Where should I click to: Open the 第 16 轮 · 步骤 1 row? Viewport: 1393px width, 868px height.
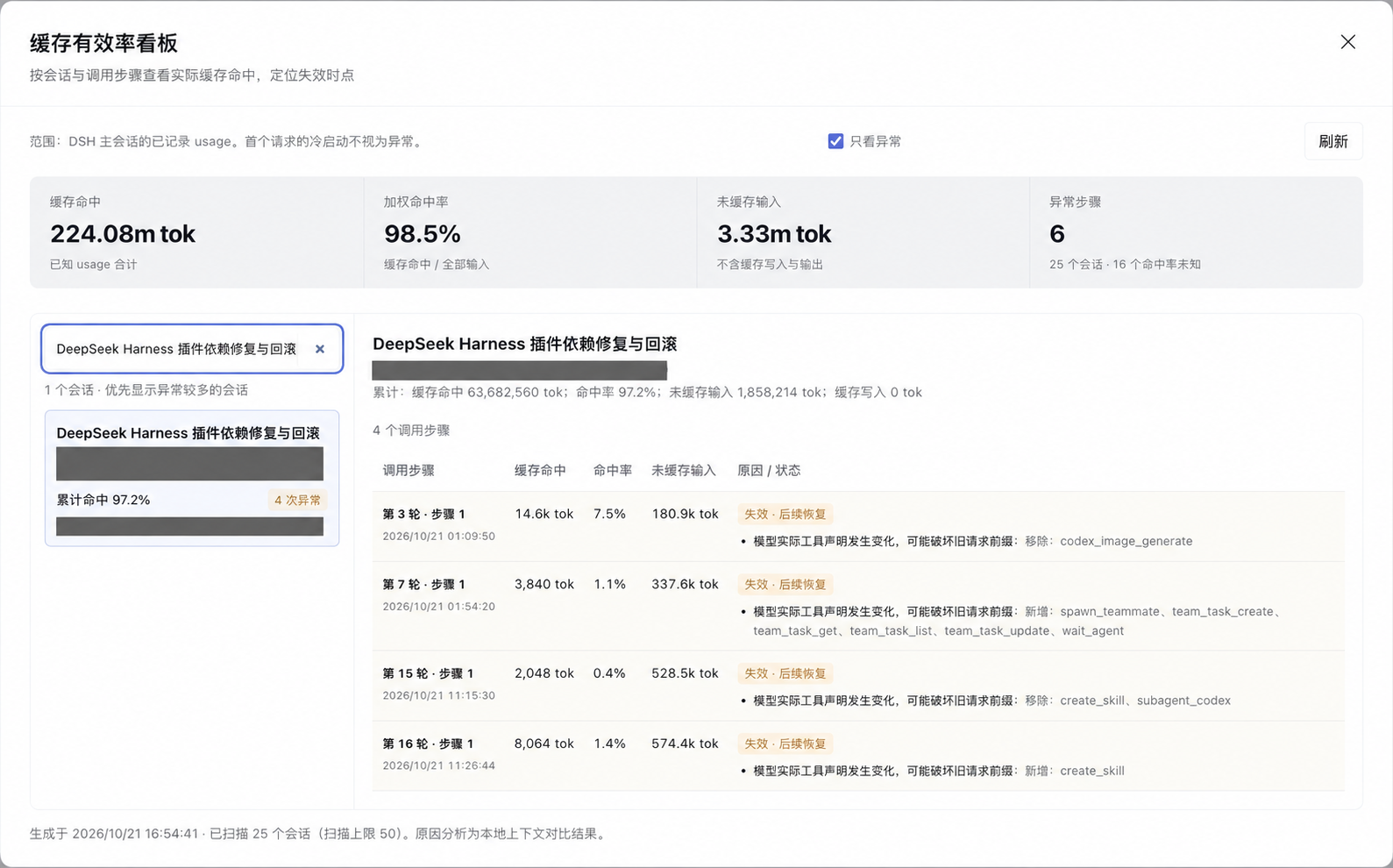858,756
